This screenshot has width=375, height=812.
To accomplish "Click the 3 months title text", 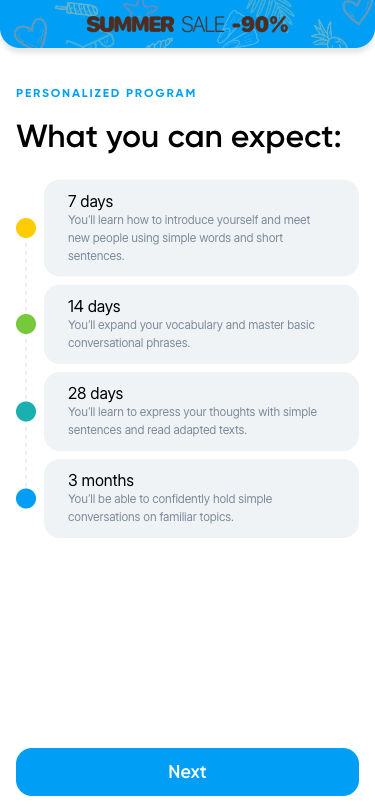I will click(101, 481).
